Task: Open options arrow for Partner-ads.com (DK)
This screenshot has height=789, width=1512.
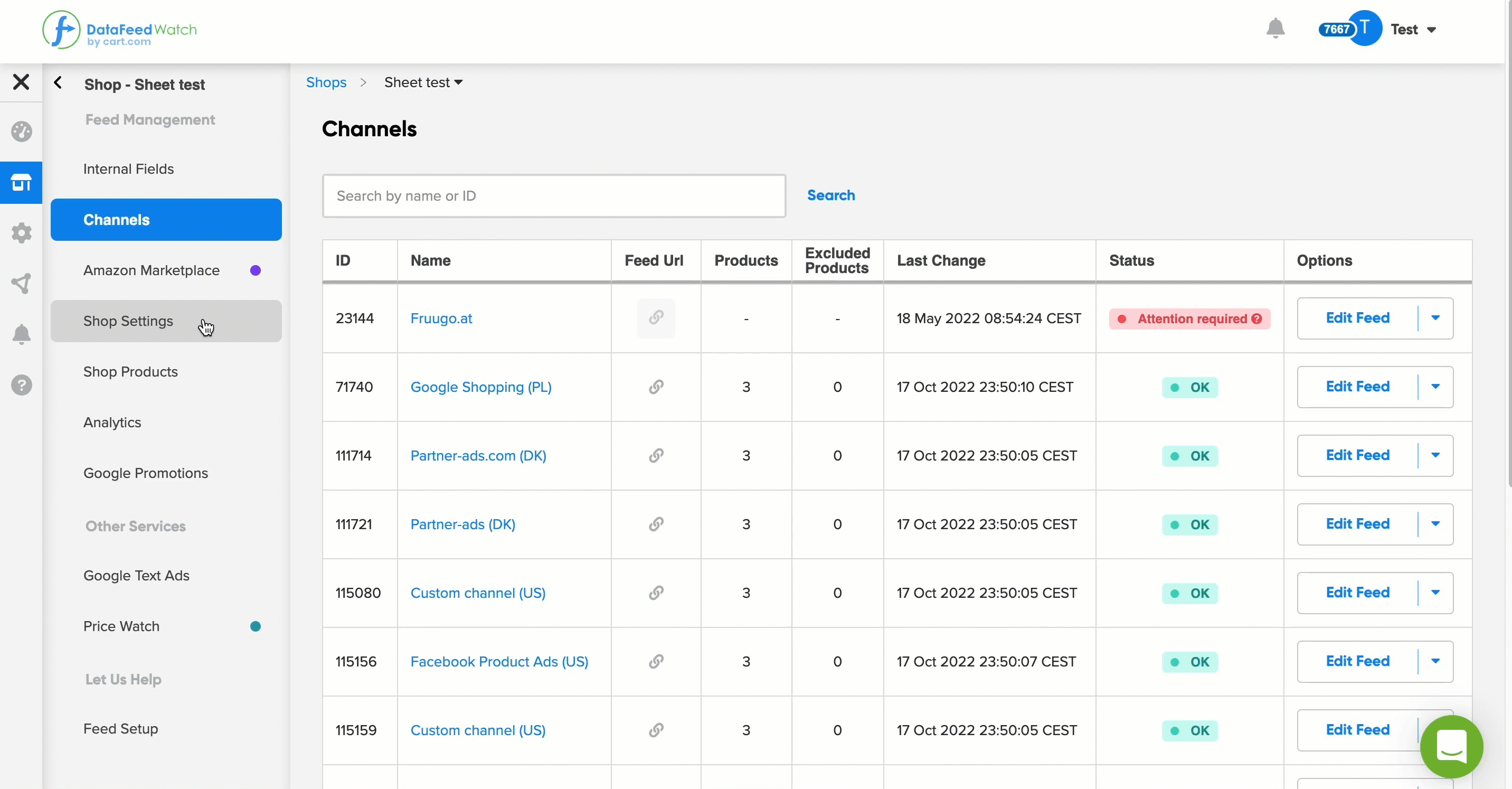Action: [x=1435, y=456]
